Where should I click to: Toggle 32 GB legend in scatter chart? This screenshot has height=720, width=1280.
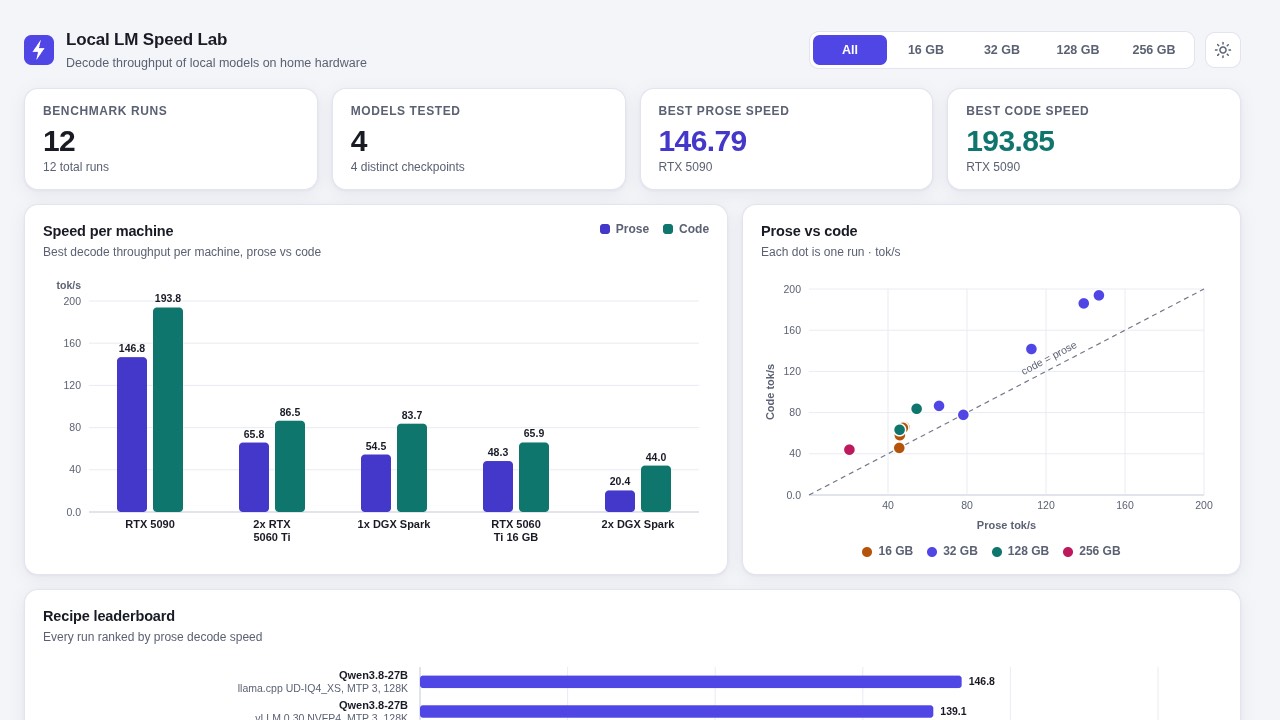pos(952,551)
